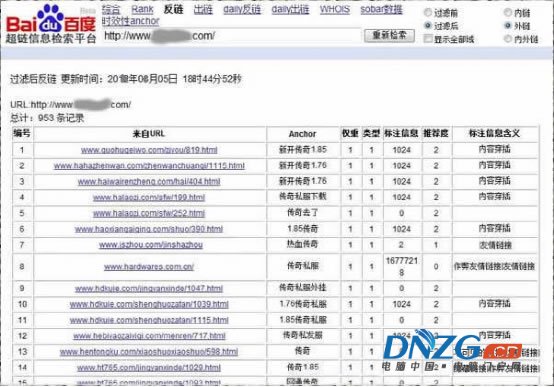This screenshot has width=554, height=387.
Task: Select the 外链 radio button
Action: point(508,25)
